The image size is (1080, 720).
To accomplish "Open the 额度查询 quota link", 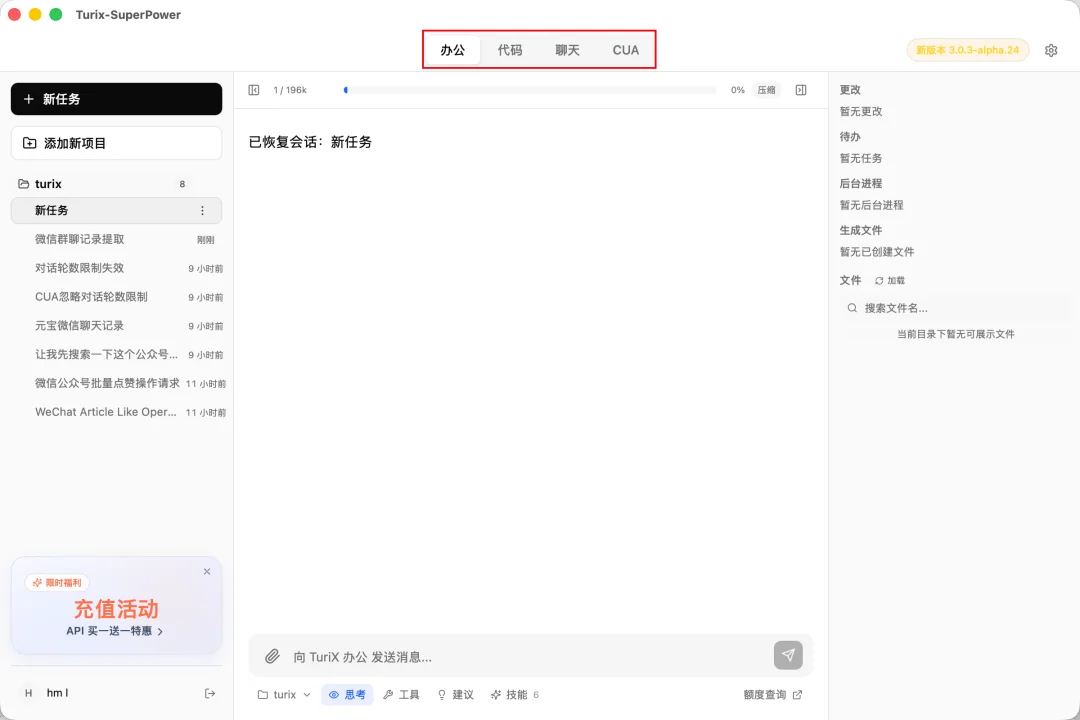I will [766, 694].
